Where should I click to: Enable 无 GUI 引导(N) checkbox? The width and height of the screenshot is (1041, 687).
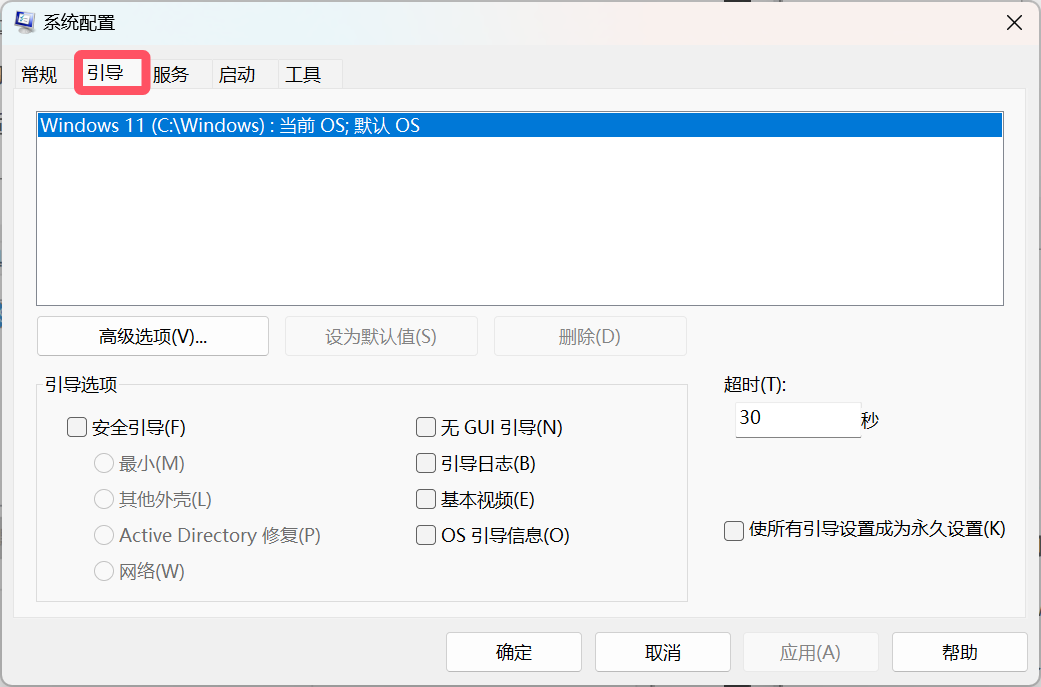click(x=426, y=427)
